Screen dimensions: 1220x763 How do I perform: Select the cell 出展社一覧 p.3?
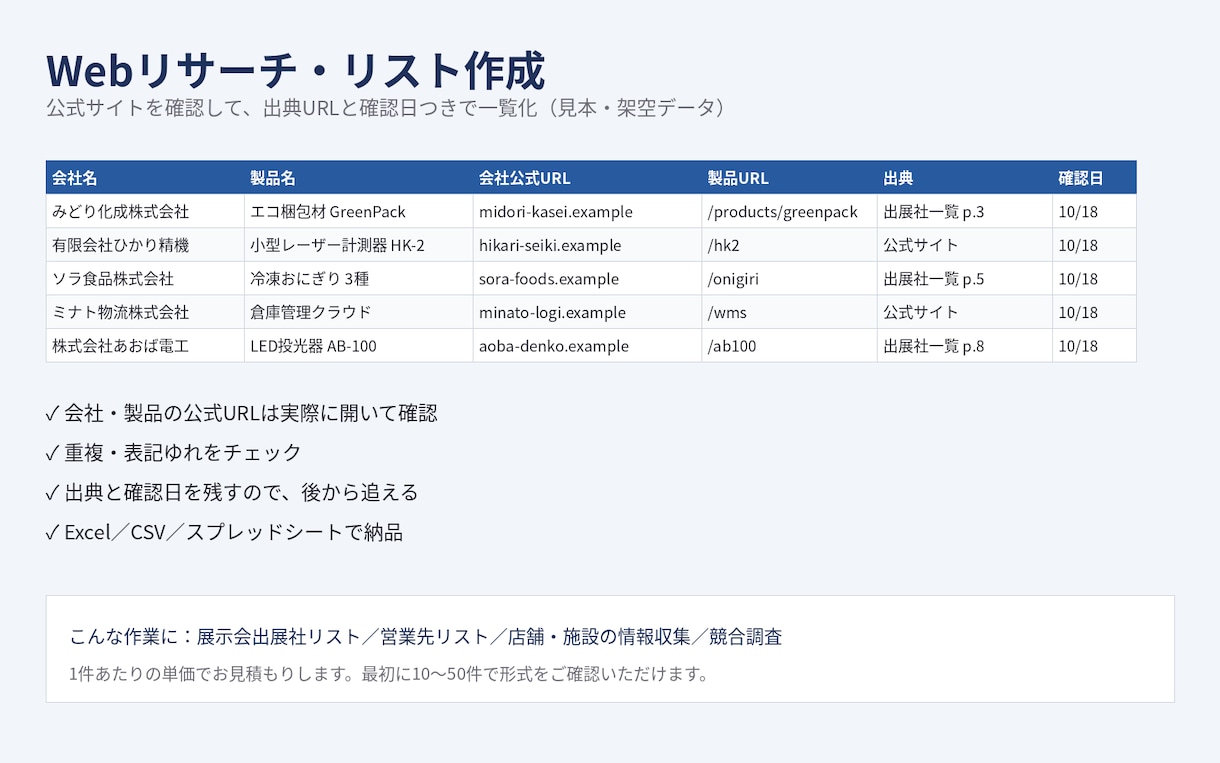[965, 212]
